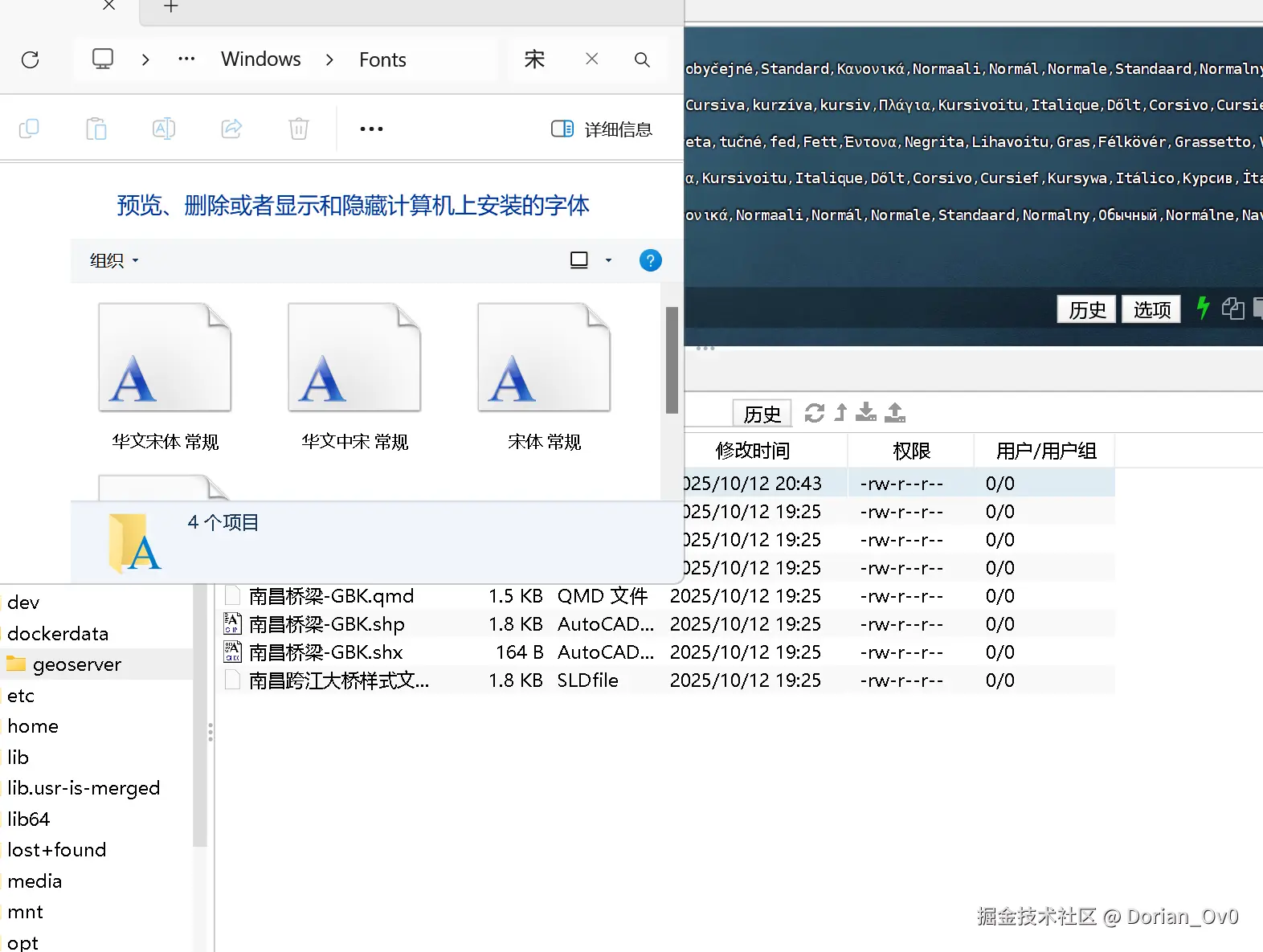1263x952 pixels.
Task: Open the blue help question mark
Action: (x=650, y=260)
